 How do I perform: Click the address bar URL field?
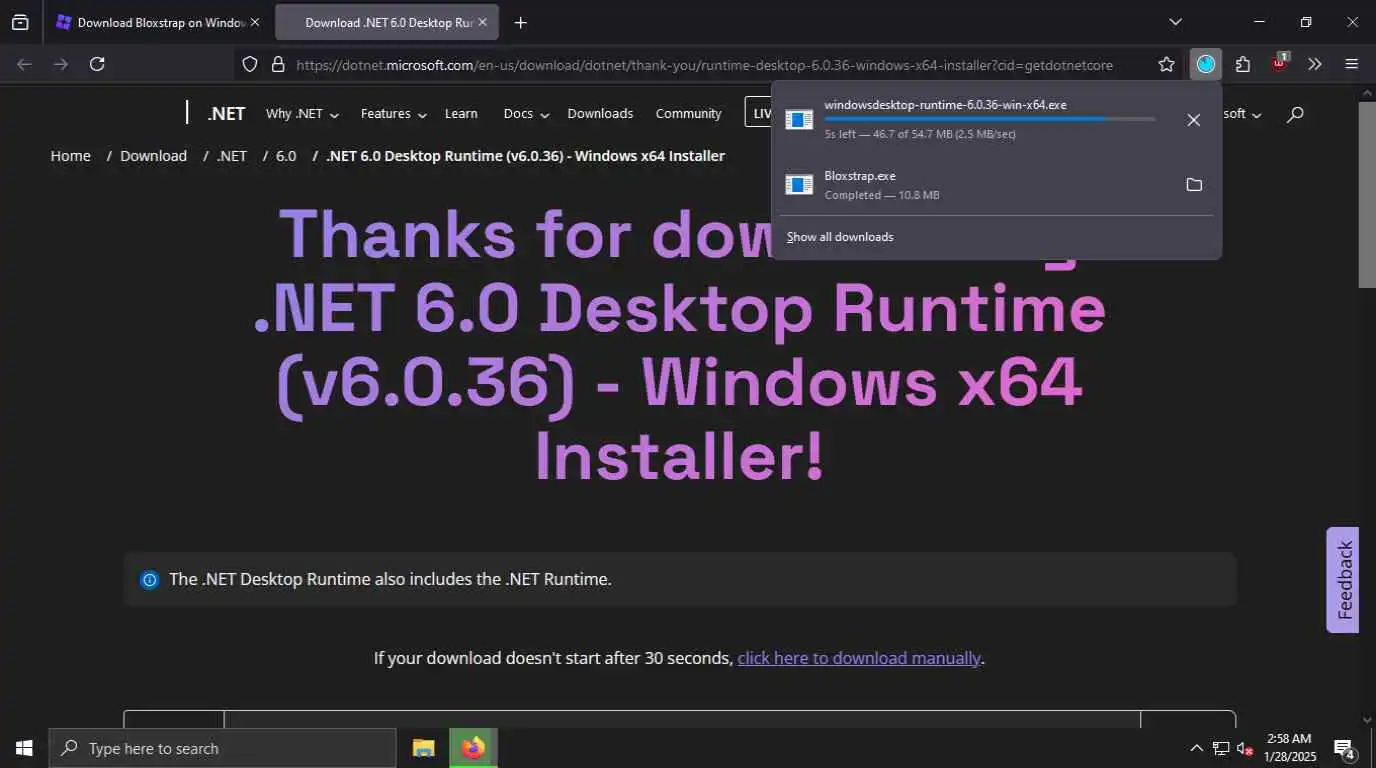pos(704,64)
